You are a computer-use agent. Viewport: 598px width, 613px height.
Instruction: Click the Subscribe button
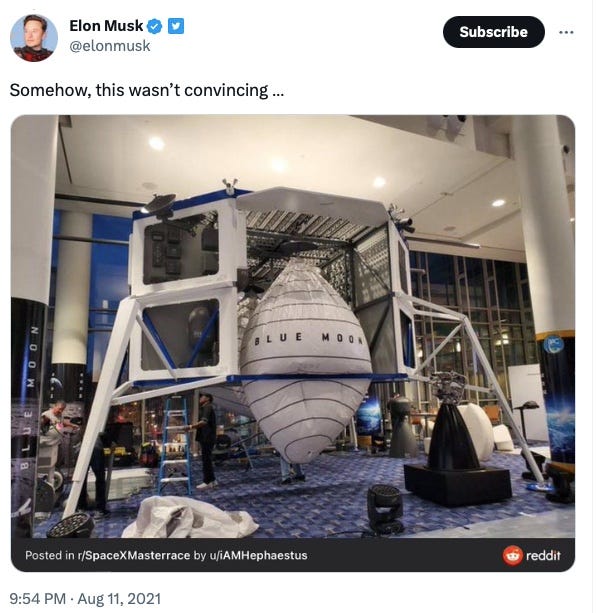pos(494,32)
